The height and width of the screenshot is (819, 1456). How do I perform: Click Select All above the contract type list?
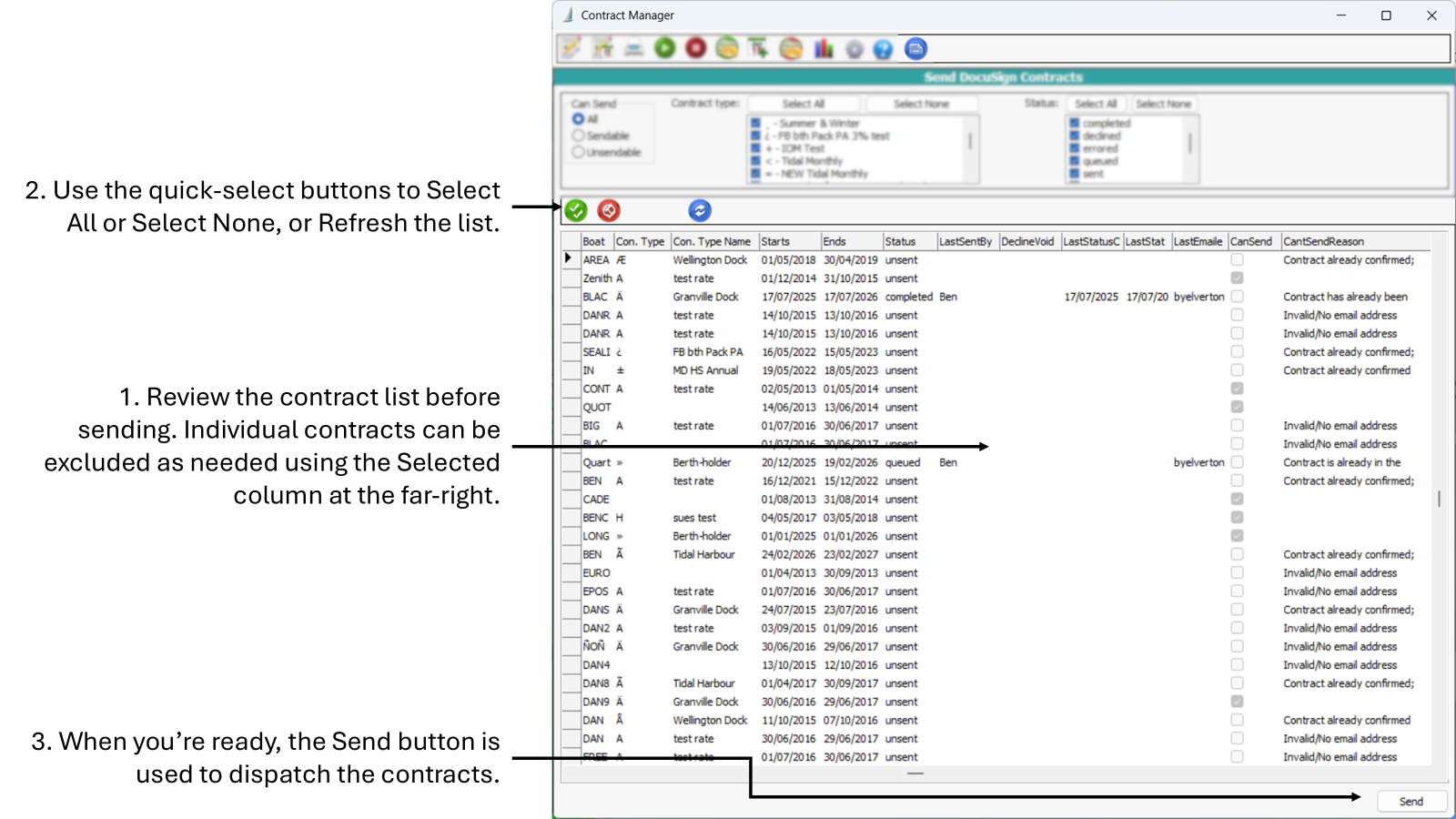804,103
